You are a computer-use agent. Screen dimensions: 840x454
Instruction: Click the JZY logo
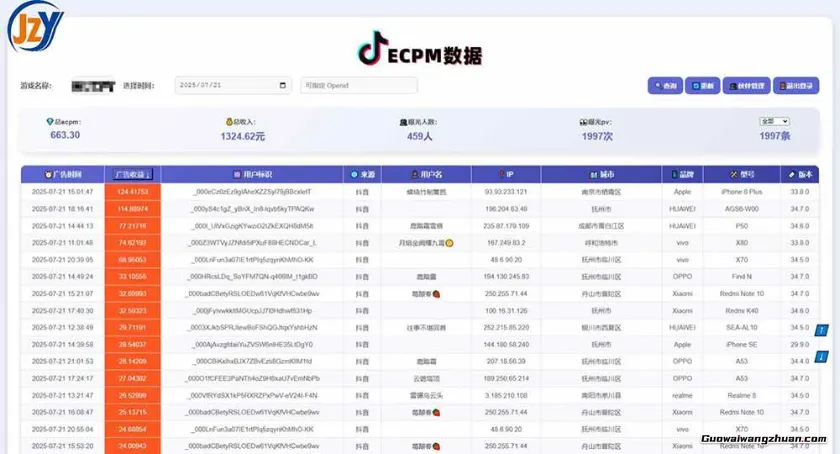pos(35,27)
